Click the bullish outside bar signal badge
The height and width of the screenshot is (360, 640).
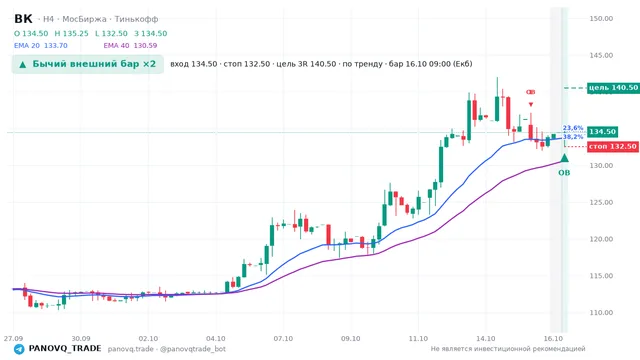click(x=88, y=64)
